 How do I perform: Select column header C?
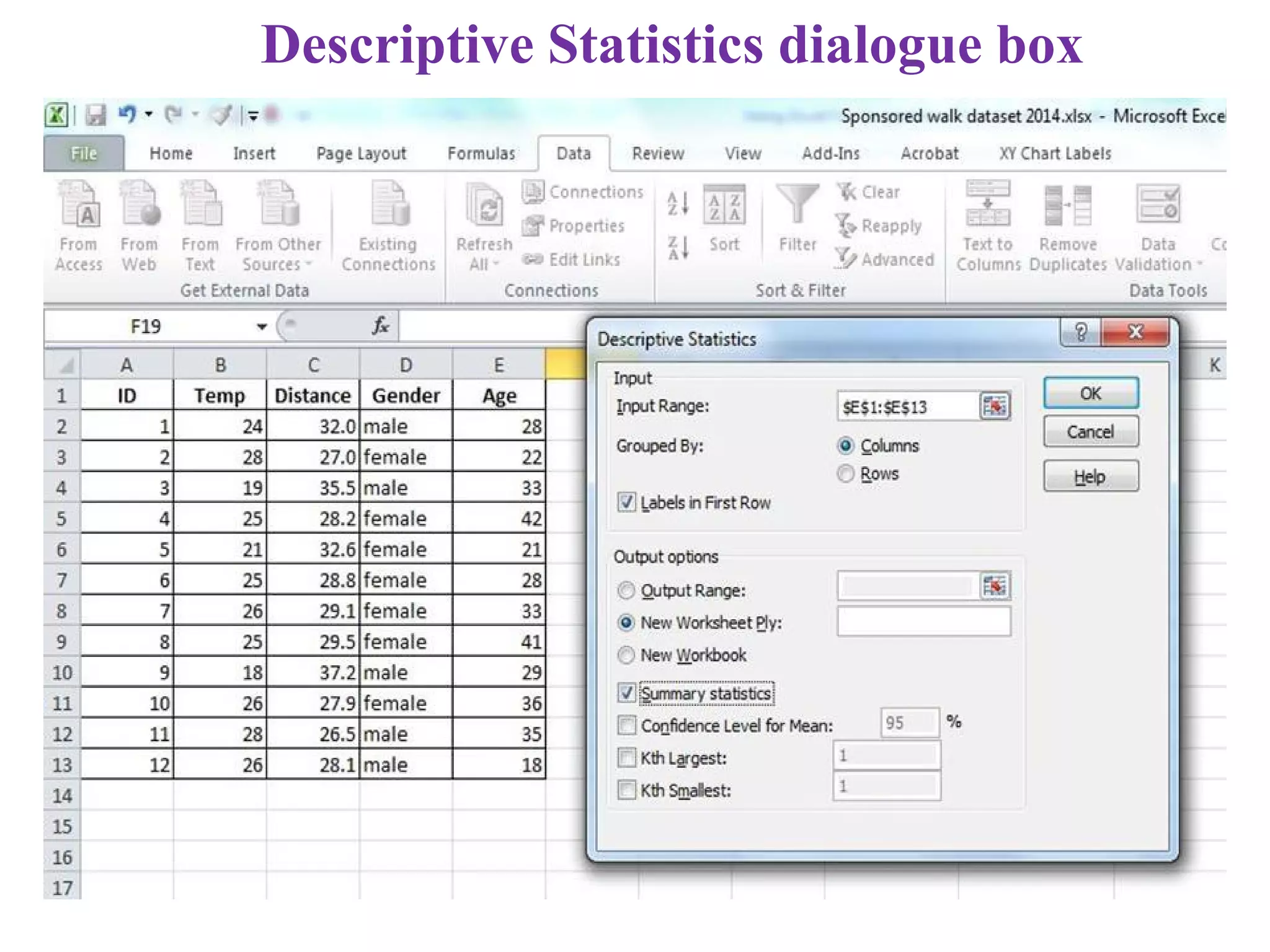pyautogui.click(x=313, y=364)
